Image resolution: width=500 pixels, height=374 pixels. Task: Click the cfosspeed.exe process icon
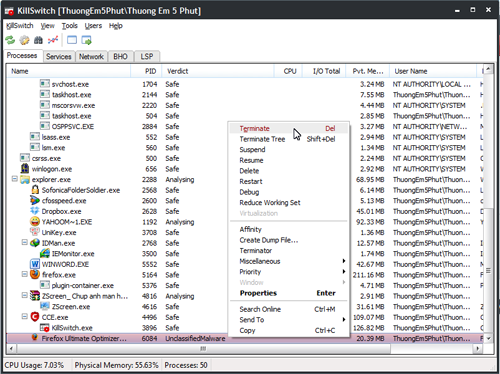click(x=35, y=201)
